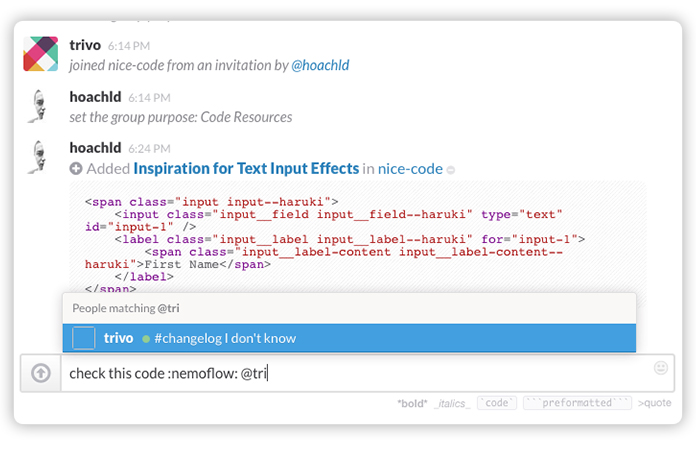The height and width of the screenshot is (453, 696).
Task: Click trivo's avatar square in the suggestion row
Action: point(83,338)
